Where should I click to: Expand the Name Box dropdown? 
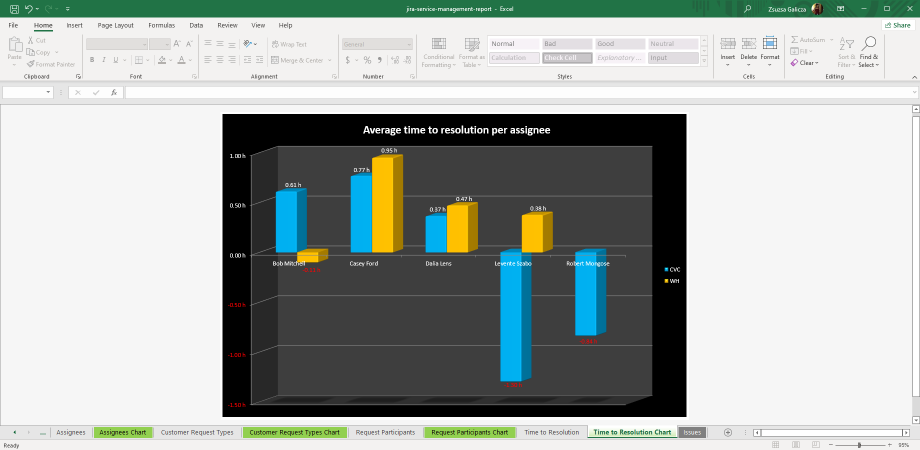pos(48,92)
